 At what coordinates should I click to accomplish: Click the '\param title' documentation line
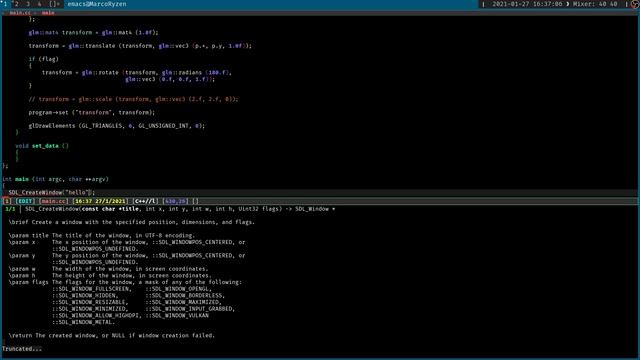[x=102, y=236]
